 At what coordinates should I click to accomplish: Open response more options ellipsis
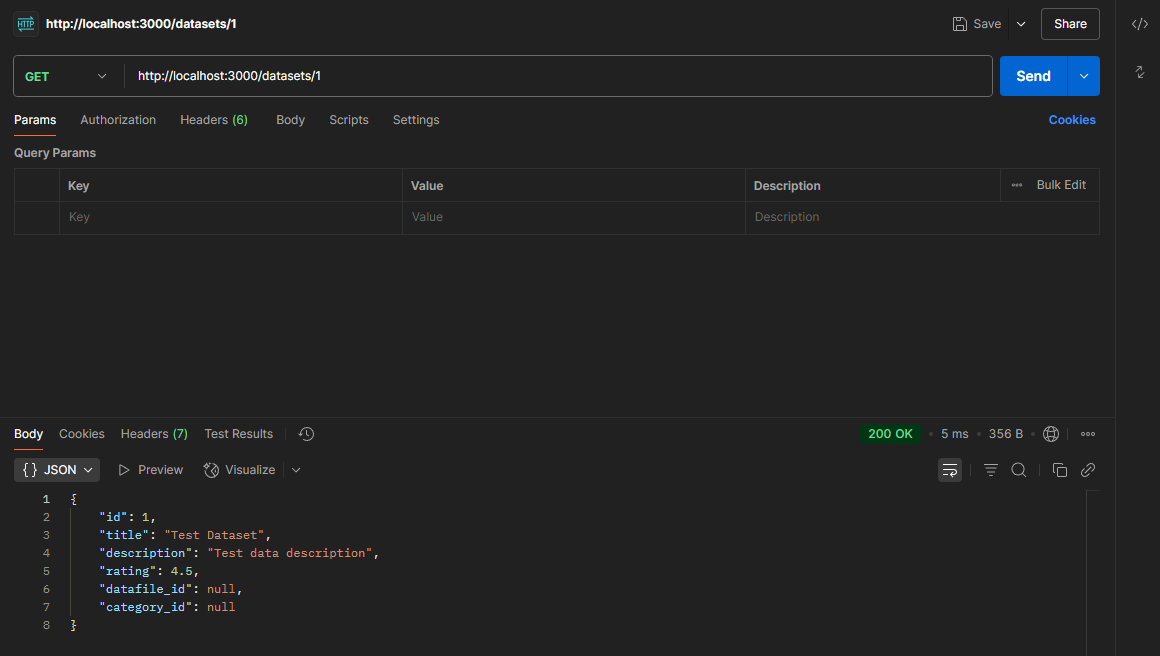(x=1088, y=434)
